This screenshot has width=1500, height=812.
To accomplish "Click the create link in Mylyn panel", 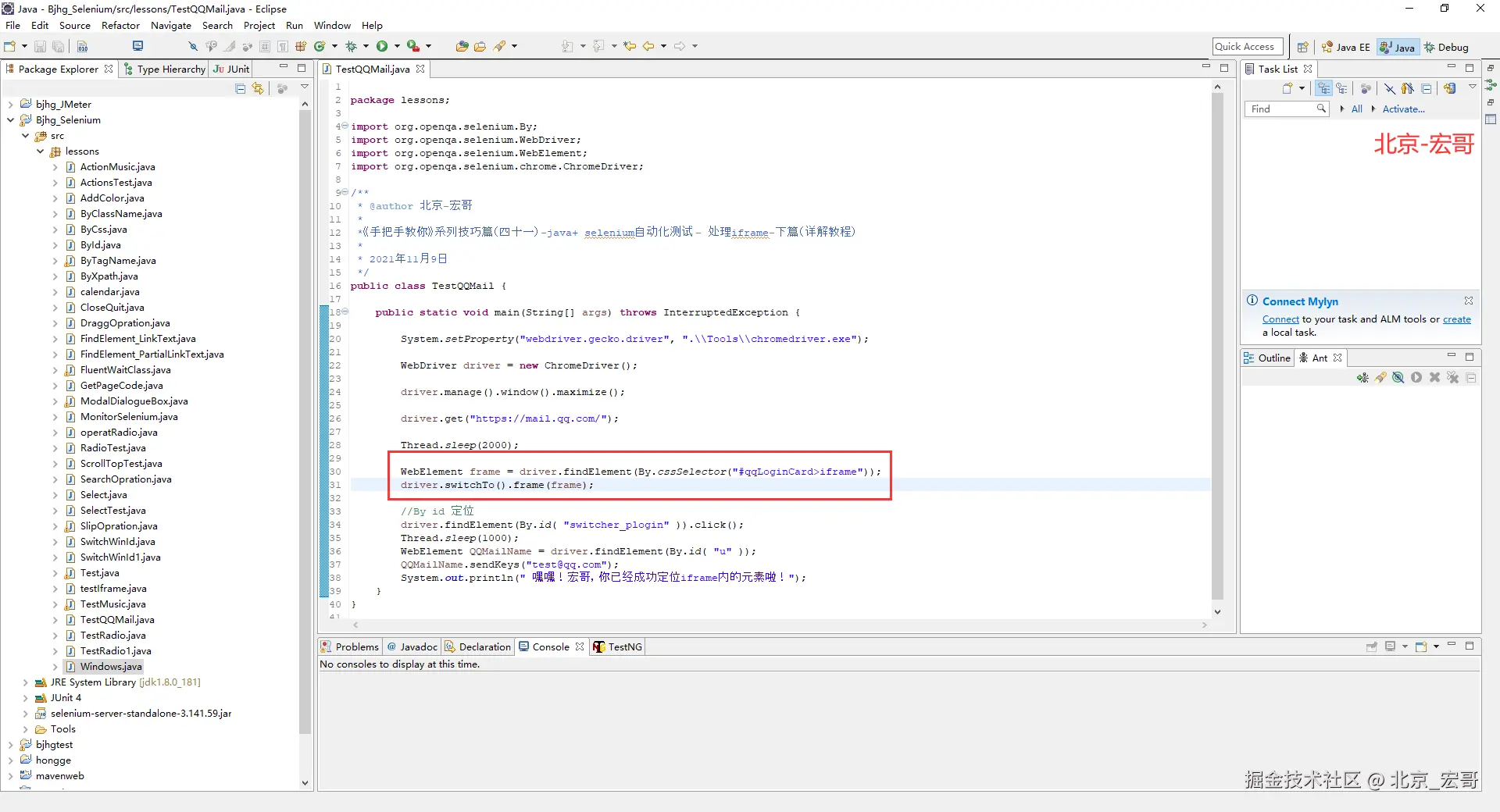I will 1456,319.
